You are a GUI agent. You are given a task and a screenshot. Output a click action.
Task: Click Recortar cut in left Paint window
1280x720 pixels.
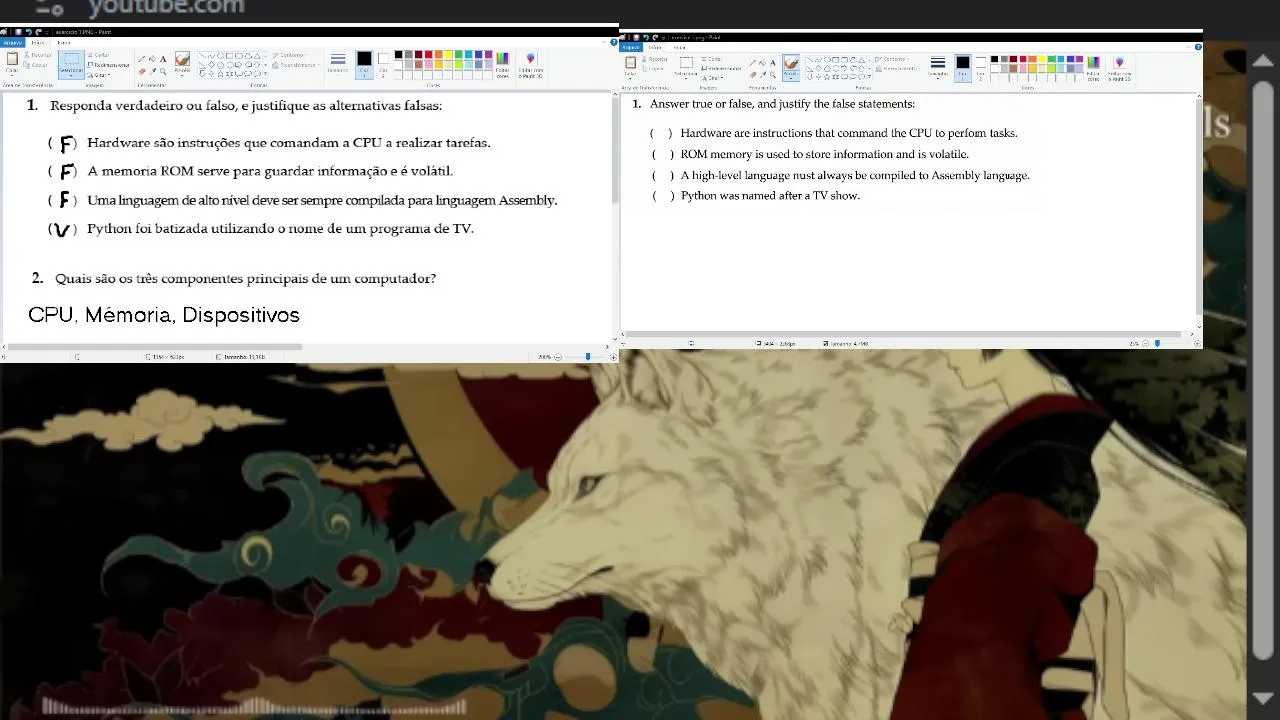[37, 55]
